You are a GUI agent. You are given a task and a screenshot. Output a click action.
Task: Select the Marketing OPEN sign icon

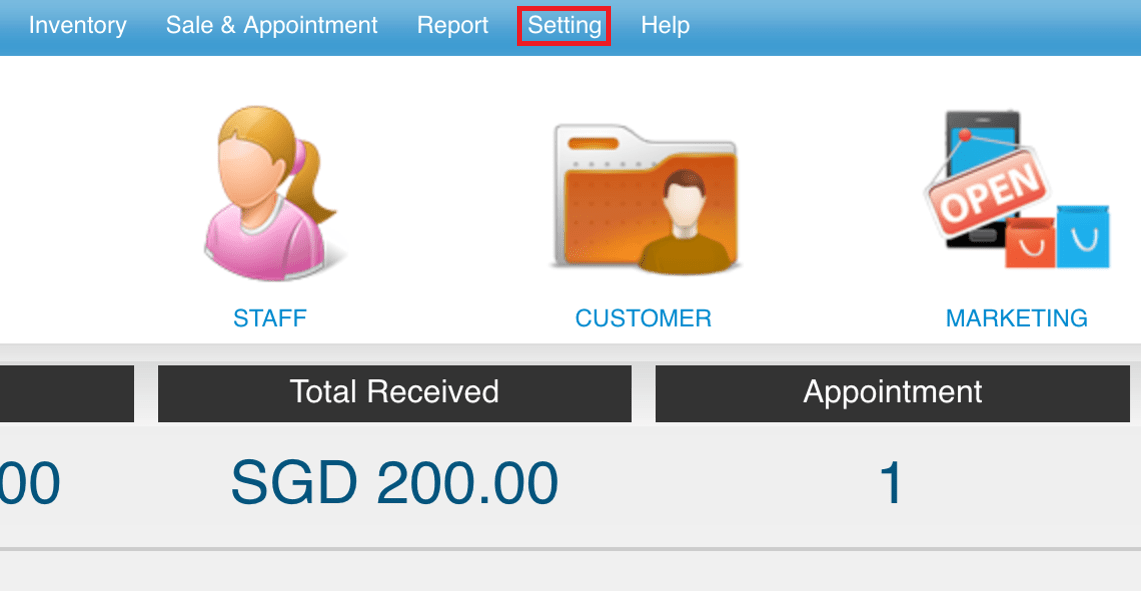tap(1017, 189)
